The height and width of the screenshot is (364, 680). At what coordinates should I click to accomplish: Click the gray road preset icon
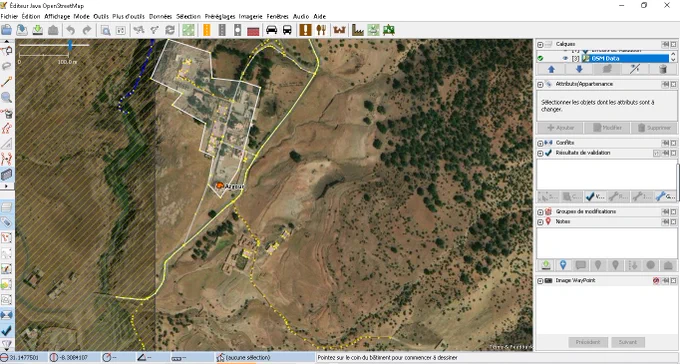click(x=222, y=30)
